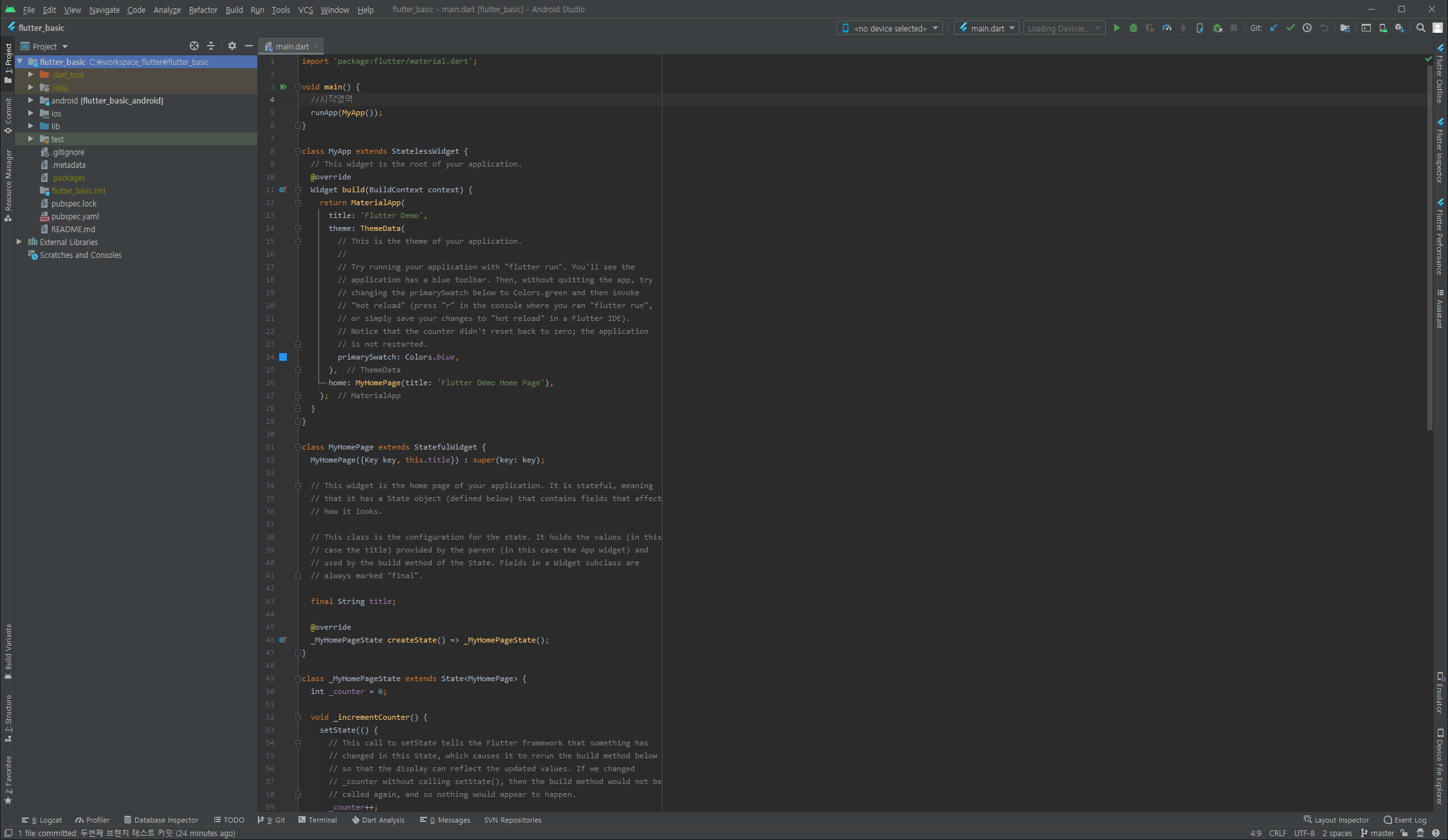This screenshot has height=840, width=1448.
Task: Open the device selector dropdown
Action: point(890,28)
